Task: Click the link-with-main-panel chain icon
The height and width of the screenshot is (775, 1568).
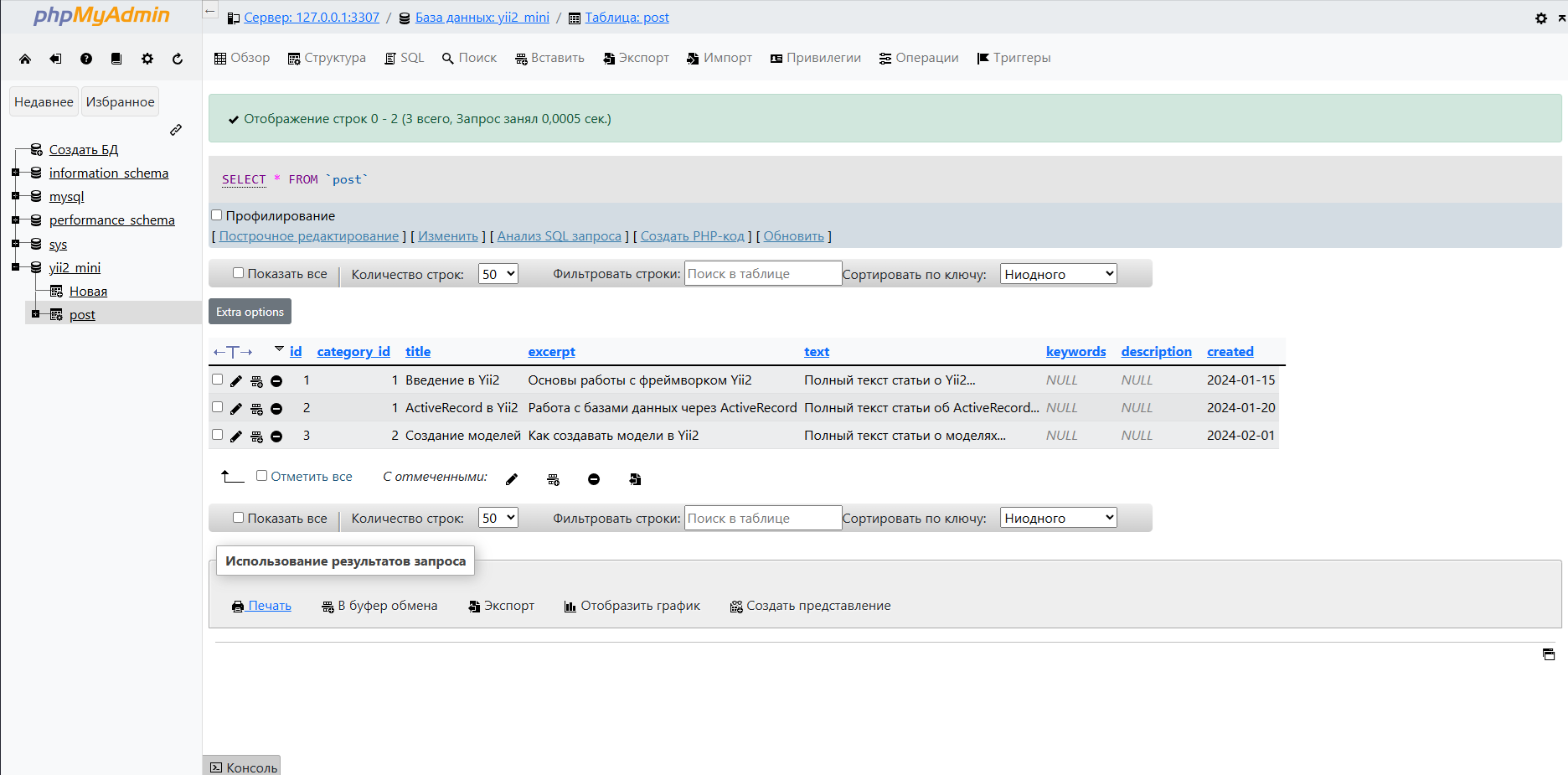Action: tap(176, 130)
